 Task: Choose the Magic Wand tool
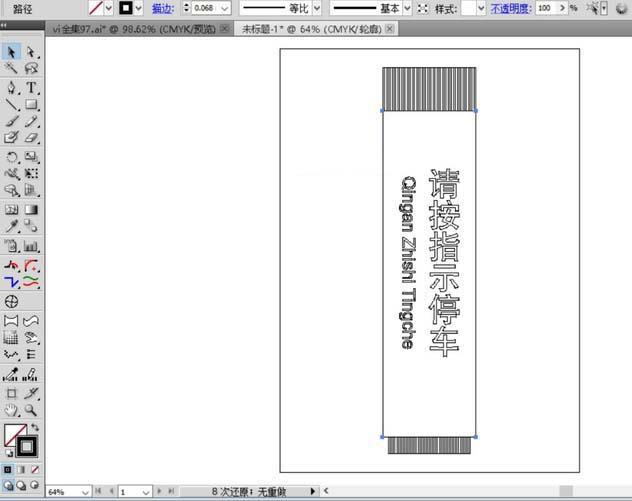(11, 68)
